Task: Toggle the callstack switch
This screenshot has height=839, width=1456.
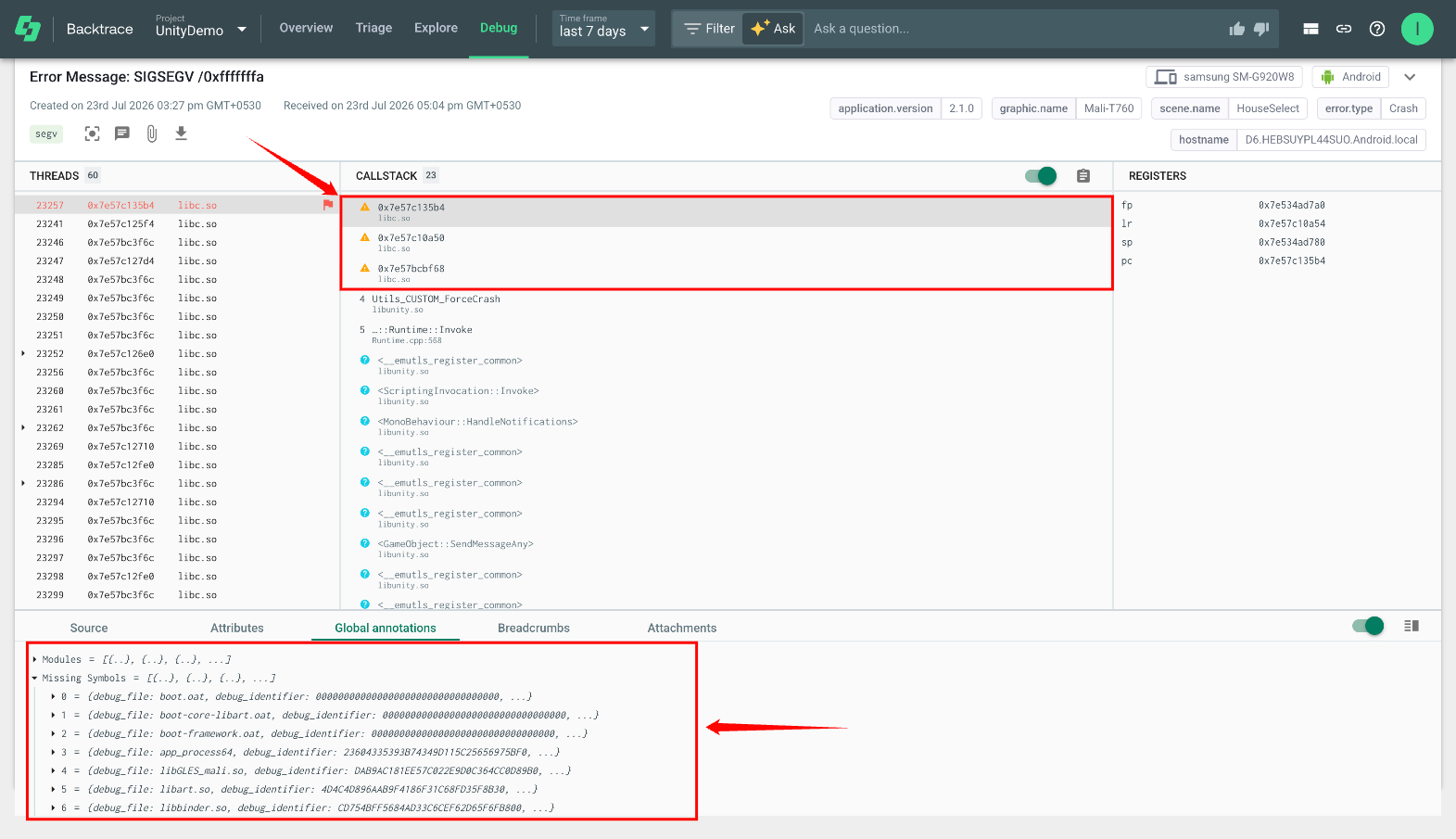Action: click(1041, 176)
